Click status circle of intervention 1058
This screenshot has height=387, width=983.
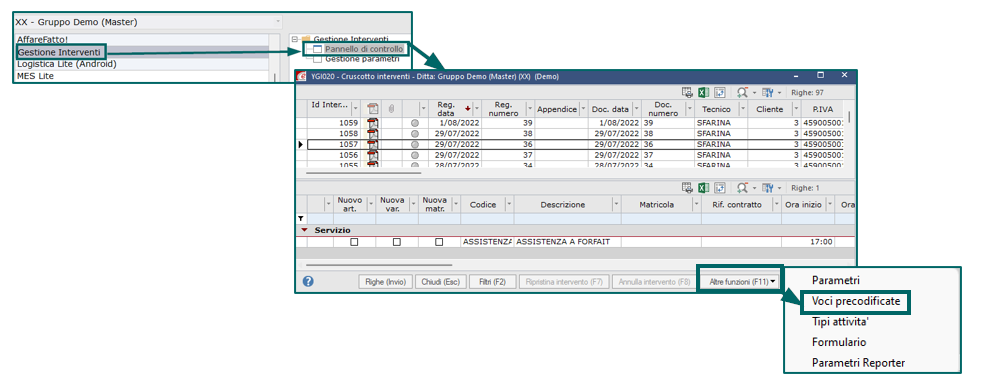point(414,134)
